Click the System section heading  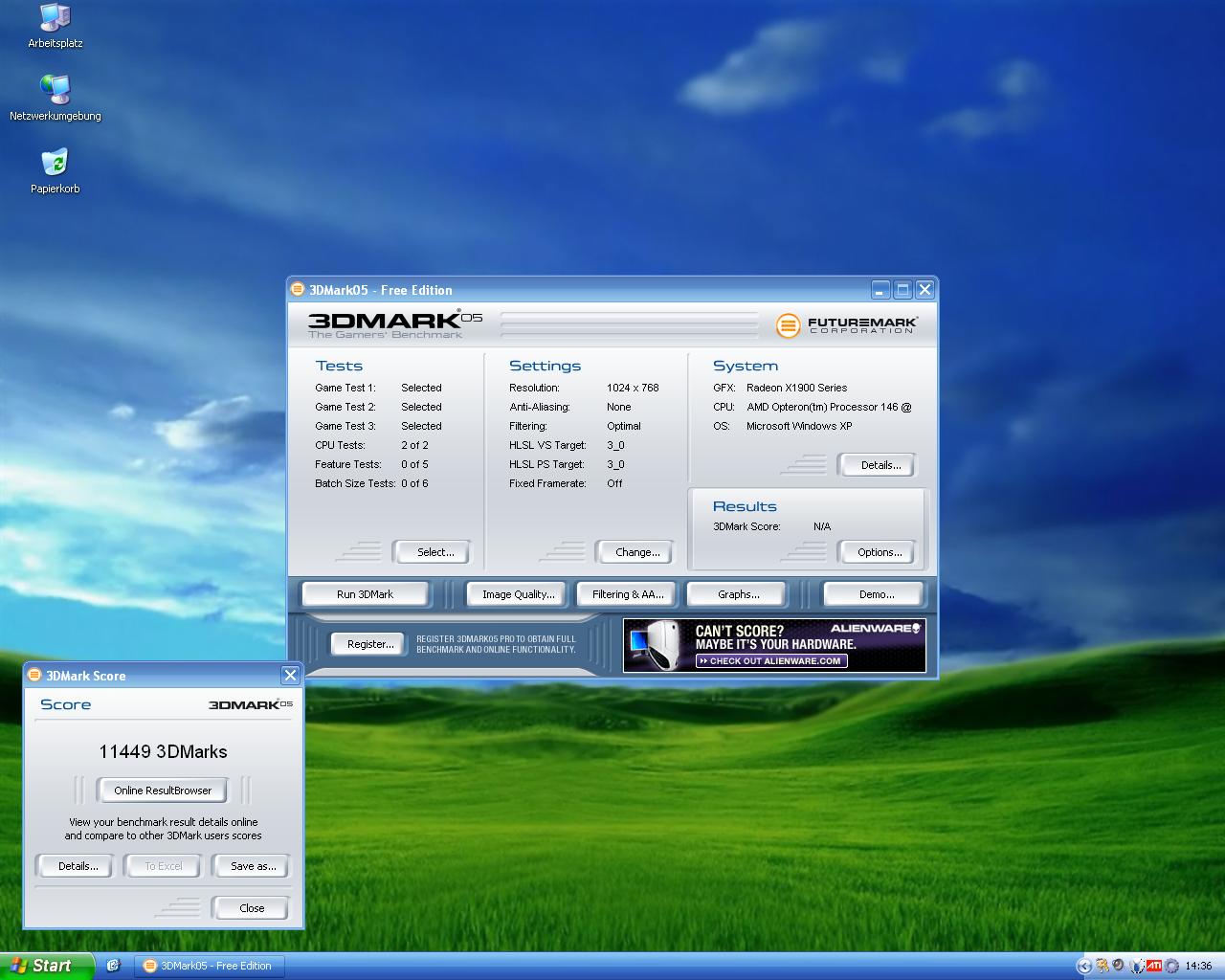745,366
